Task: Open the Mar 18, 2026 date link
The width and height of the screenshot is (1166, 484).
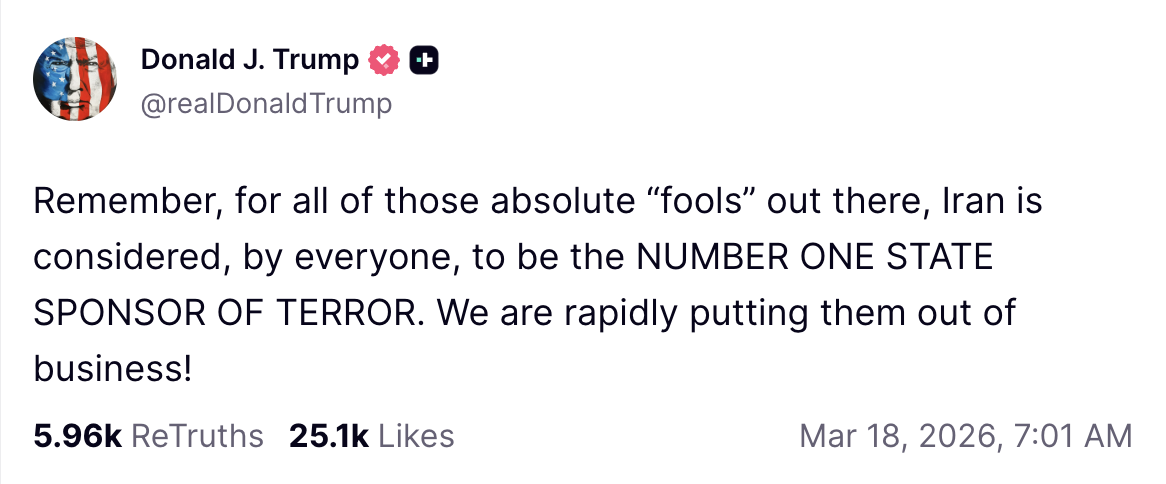Action: tap(894, 436)
